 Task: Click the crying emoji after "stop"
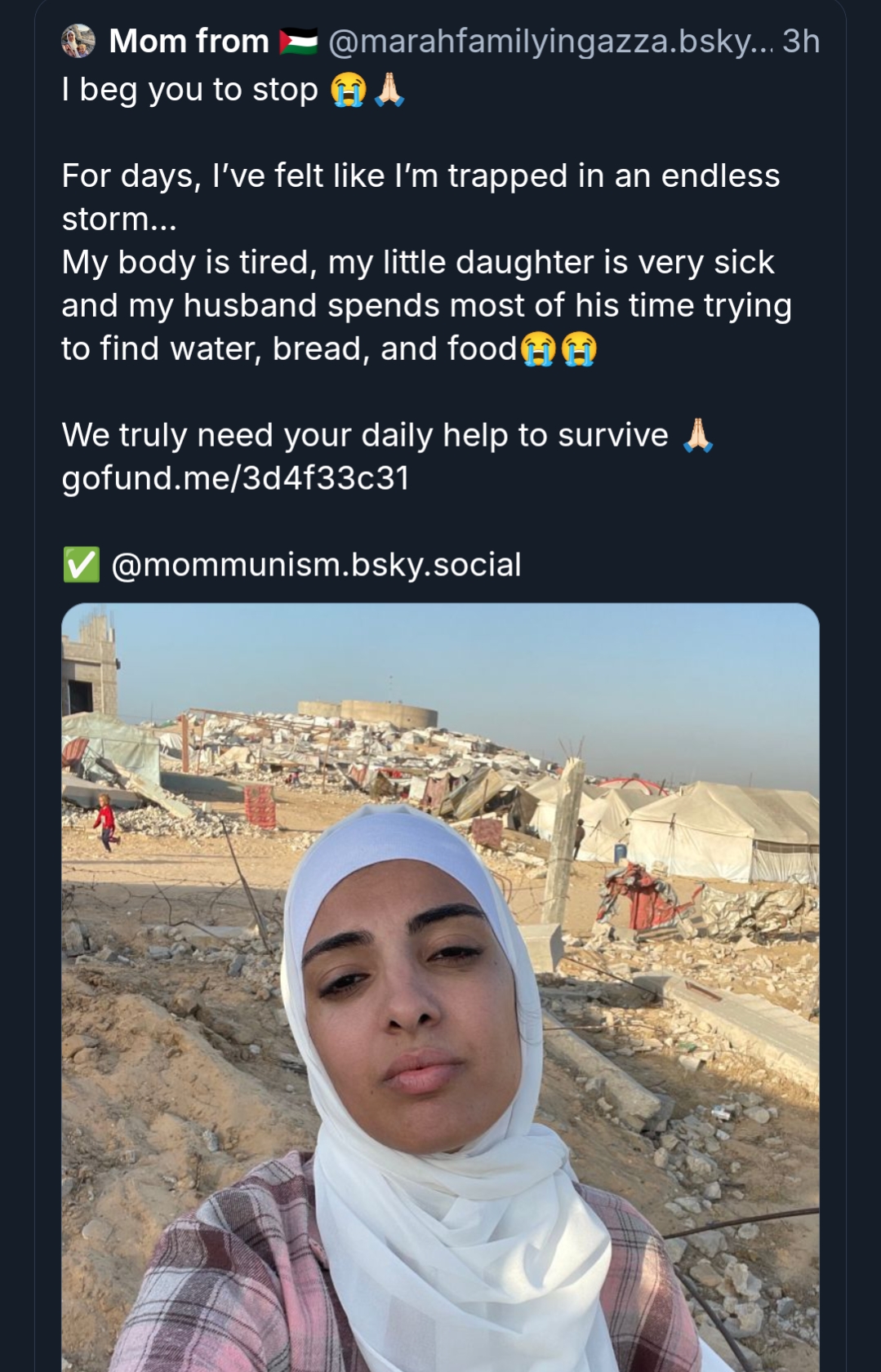click(x=348, y=90)
